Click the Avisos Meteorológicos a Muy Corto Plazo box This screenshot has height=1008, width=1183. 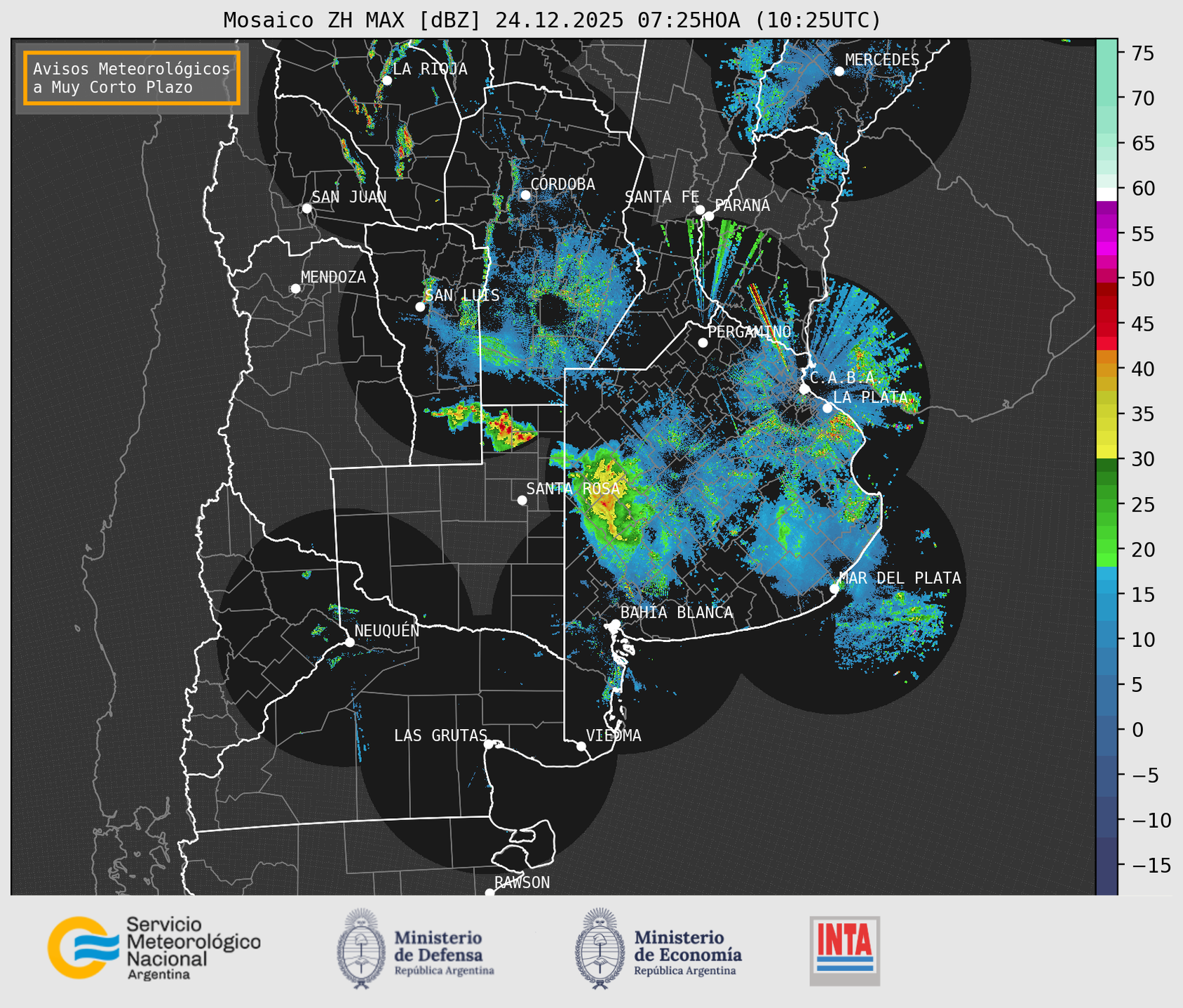(x=132, y=78)
